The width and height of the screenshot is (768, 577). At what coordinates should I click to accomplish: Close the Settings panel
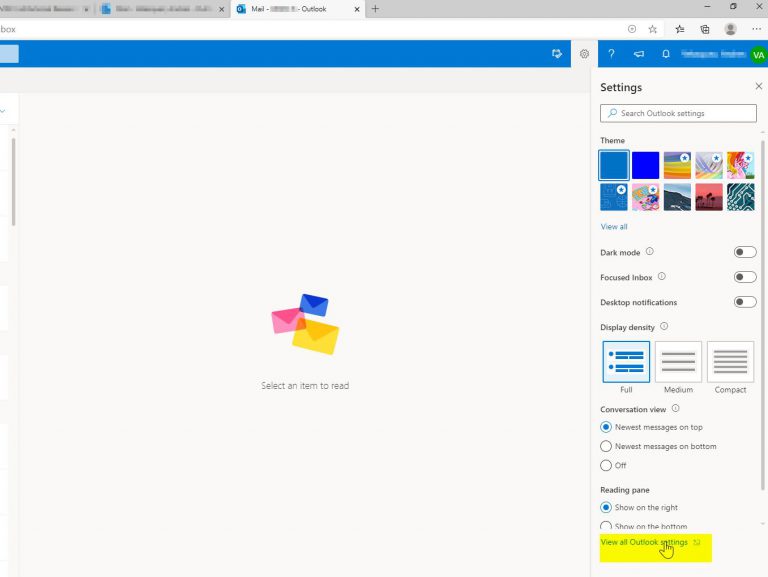pos(759,86)
